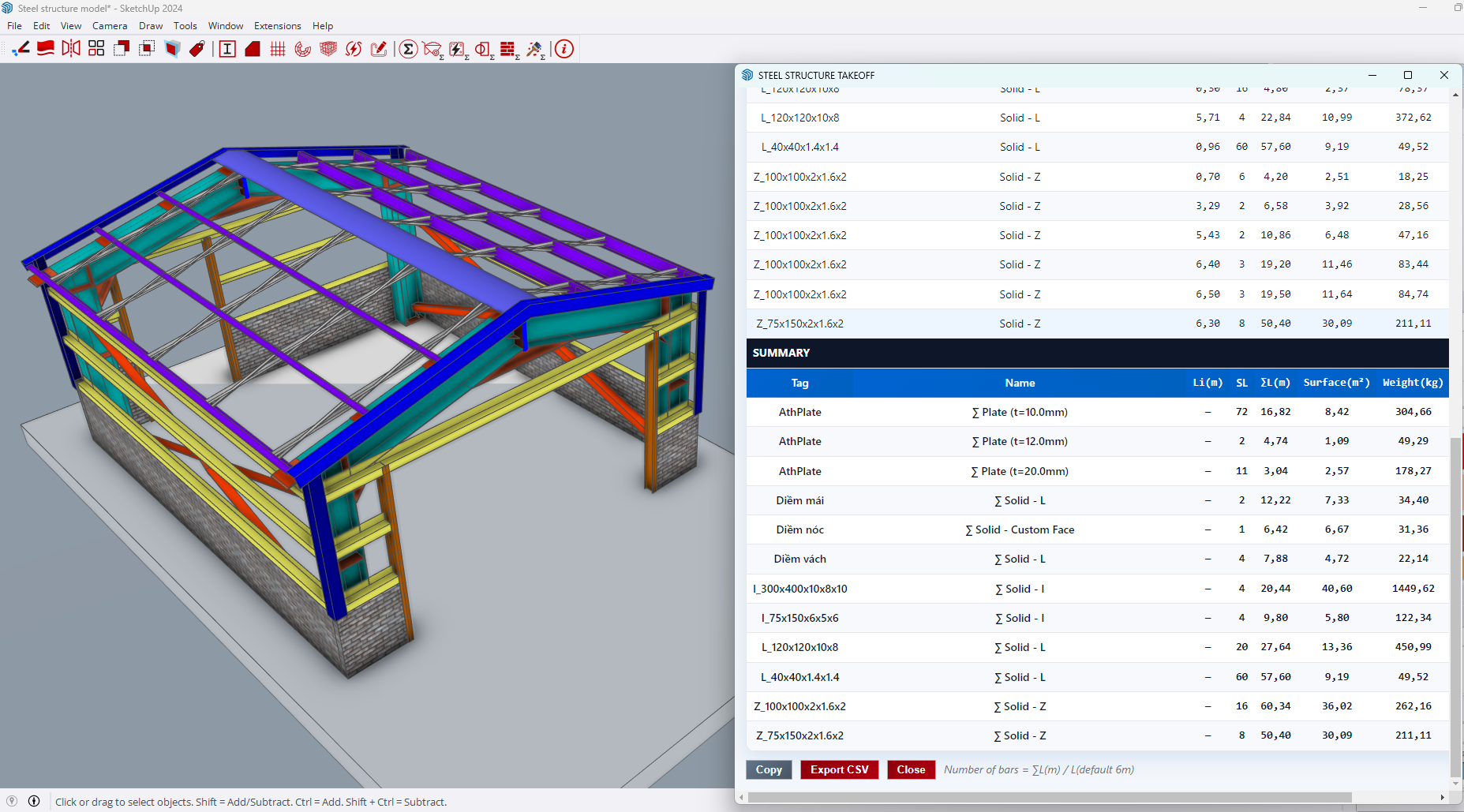The image size is (1464, 812).
Task: Select the Z_75x150x2x1.6x2 row in summary
Action: click(x=799, y=735)
